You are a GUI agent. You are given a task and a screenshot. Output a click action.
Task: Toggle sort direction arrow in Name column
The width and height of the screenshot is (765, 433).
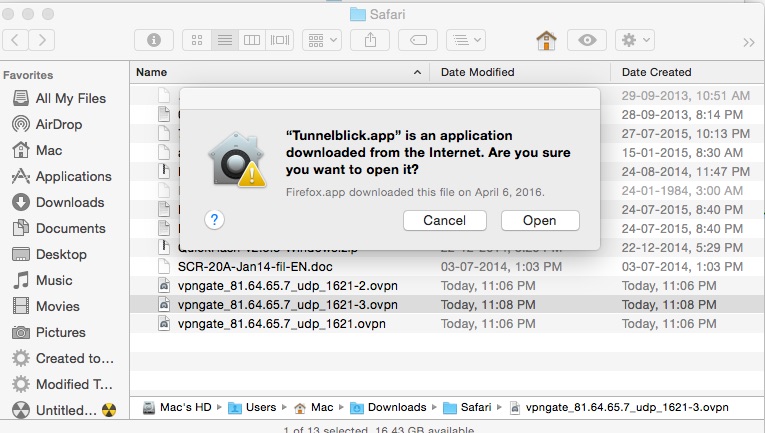click(x=417, y=72)
